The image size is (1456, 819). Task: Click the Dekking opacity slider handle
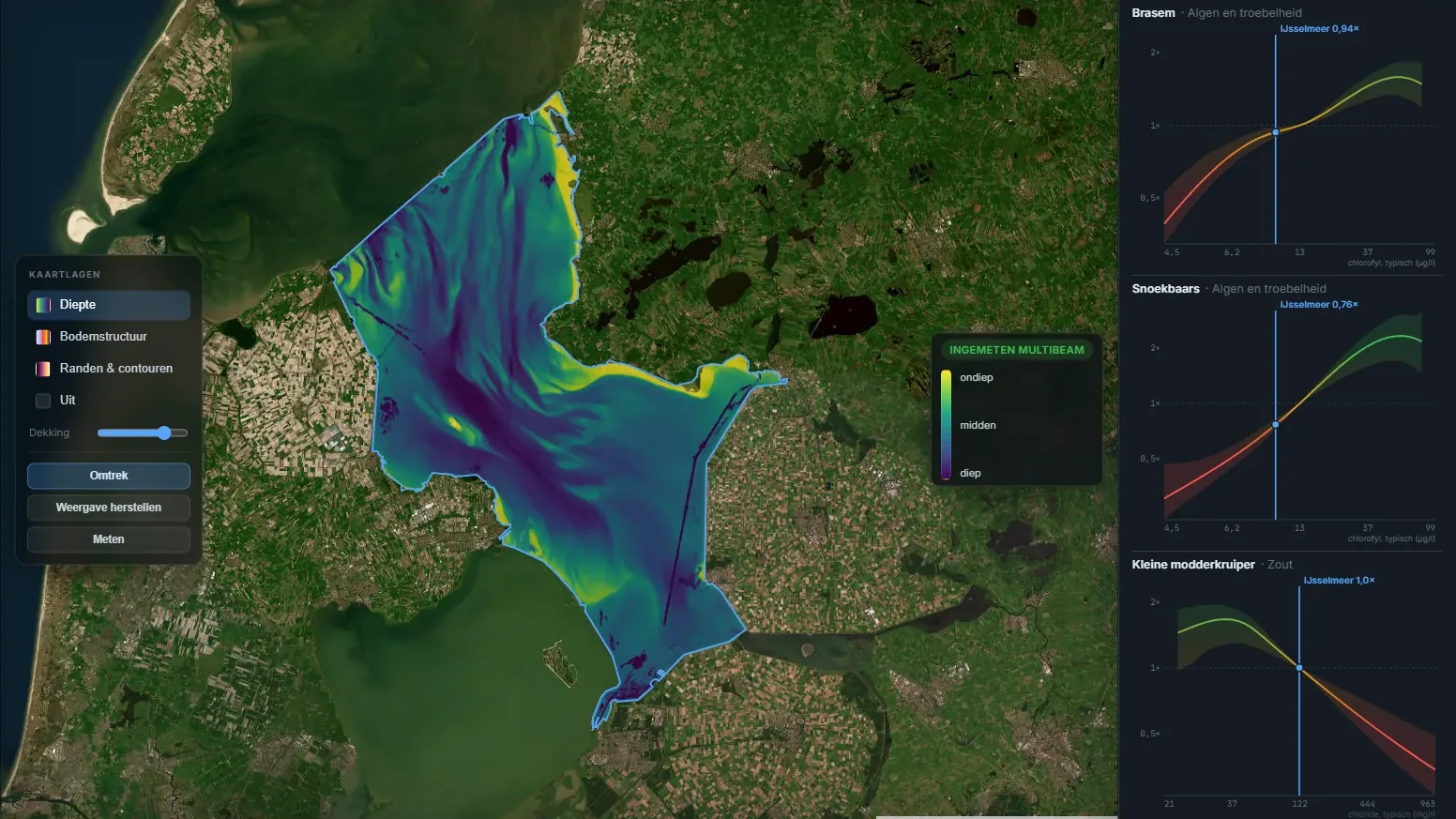[x=164, y=432]
